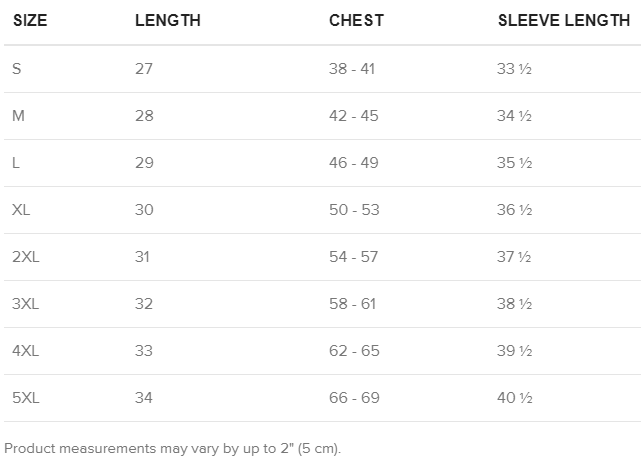Click the SLEEVE LENGTH column header
Screen dimensions: 641x464
pyautogui.click(x=564, y=21)
